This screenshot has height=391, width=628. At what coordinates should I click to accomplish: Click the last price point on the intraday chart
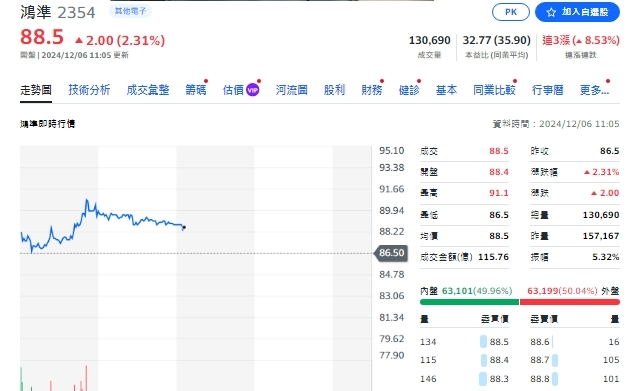coord(184,228)
